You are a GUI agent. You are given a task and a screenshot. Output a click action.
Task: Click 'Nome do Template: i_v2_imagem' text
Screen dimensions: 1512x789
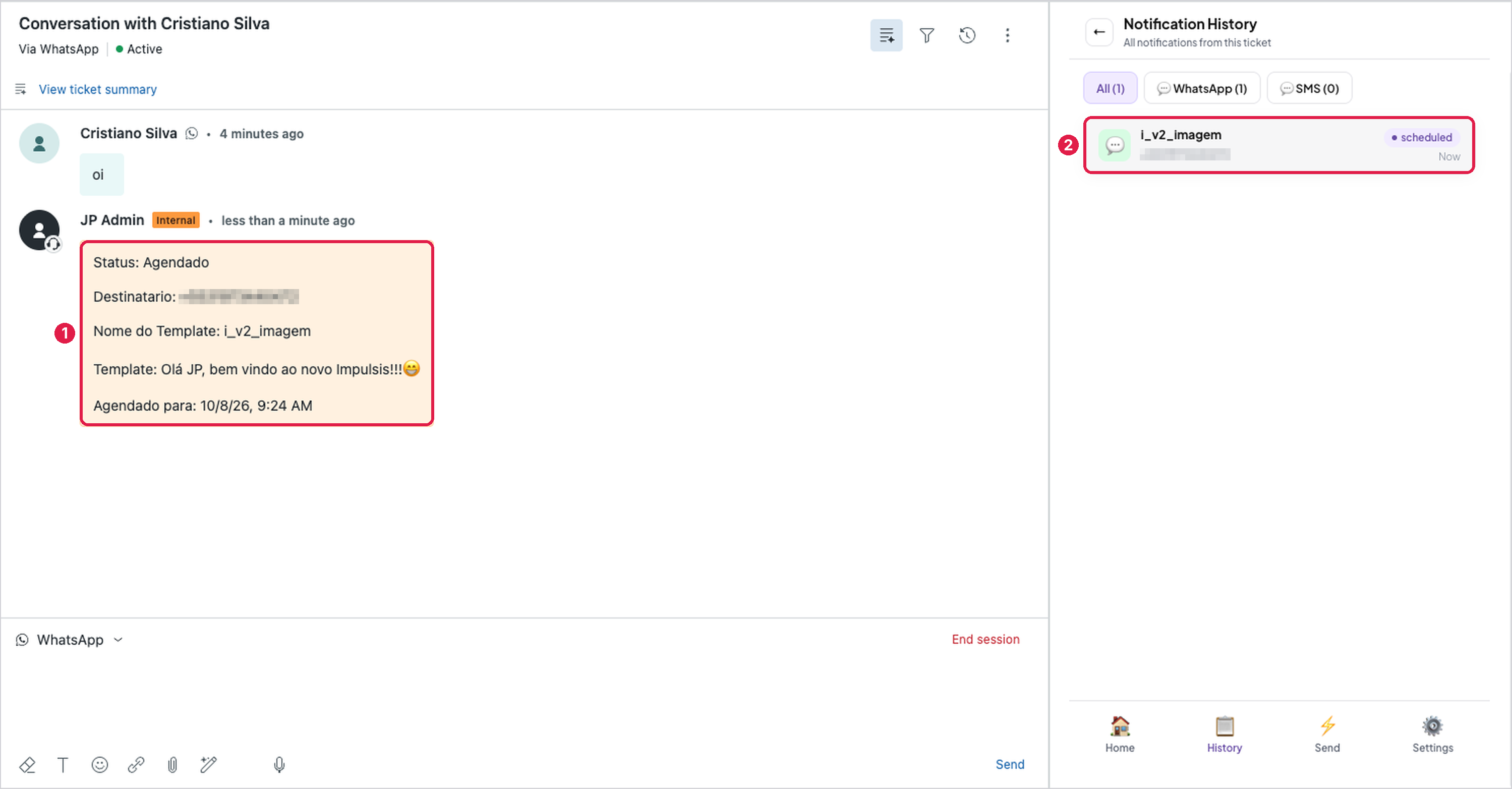point(202,331)
